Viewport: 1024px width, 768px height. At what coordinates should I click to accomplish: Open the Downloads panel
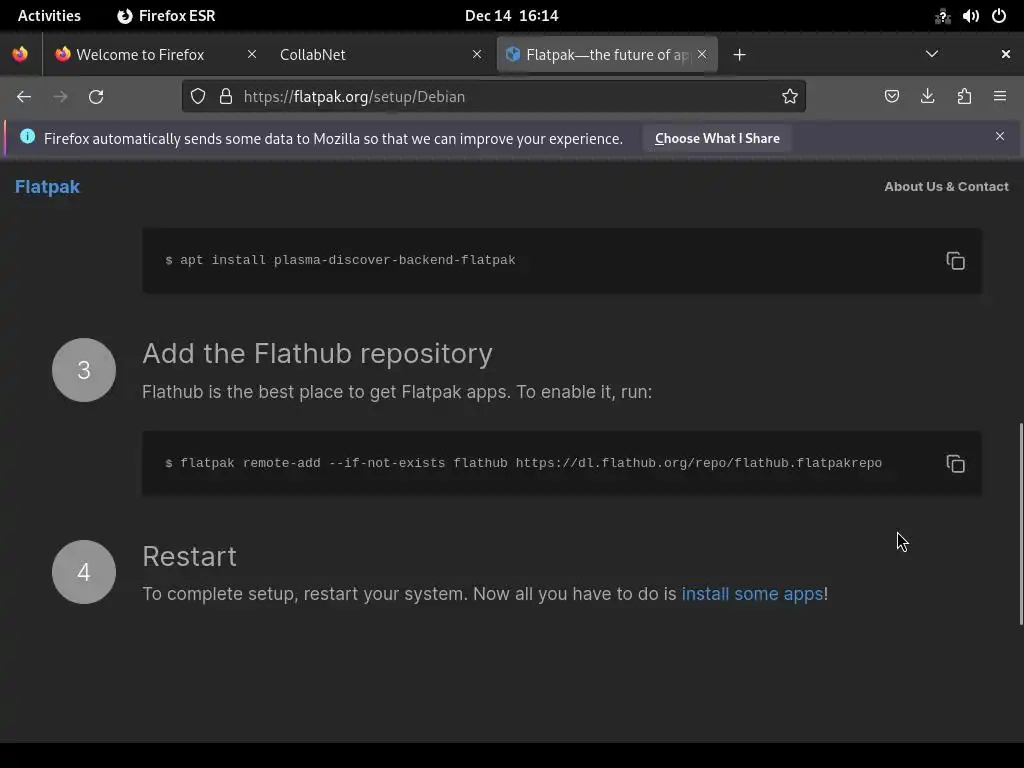tap(928, 96)
